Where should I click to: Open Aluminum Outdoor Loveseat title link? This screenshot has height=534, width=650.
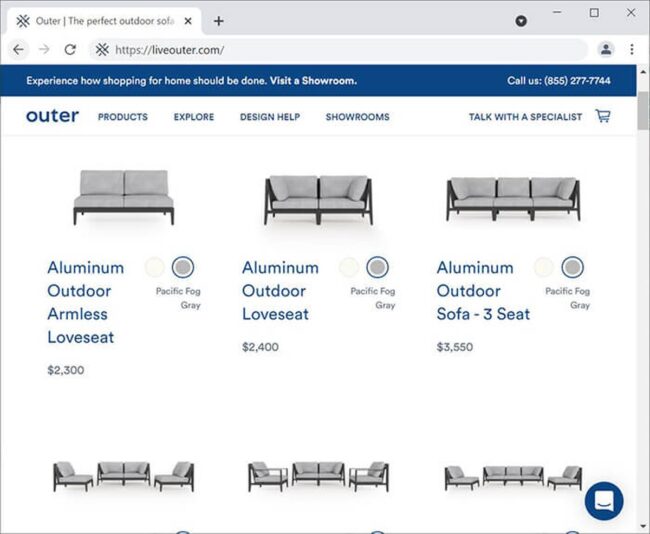pos(280,291)
